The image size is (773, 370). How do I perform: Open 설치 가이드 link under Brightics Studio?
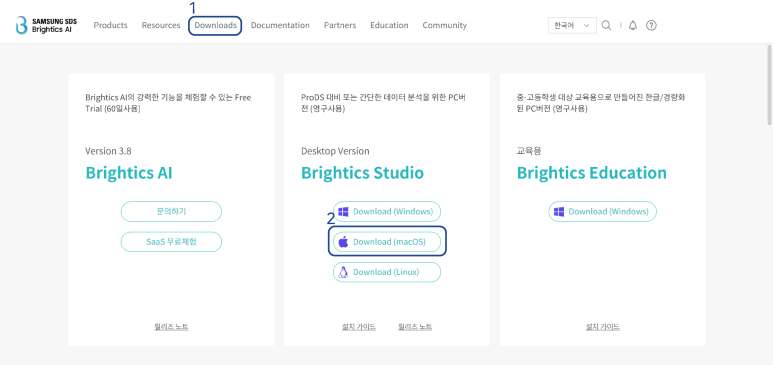358,327
